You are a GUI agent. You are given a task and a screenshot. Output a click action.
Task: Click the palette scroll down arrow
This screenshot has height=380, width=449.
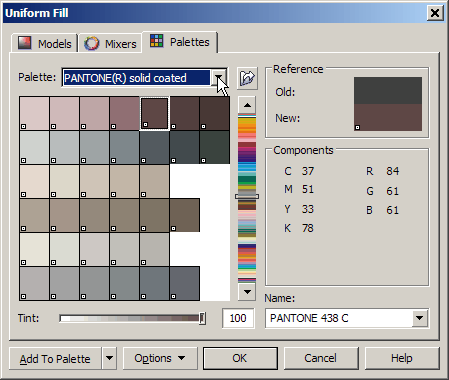coord(247,292)
